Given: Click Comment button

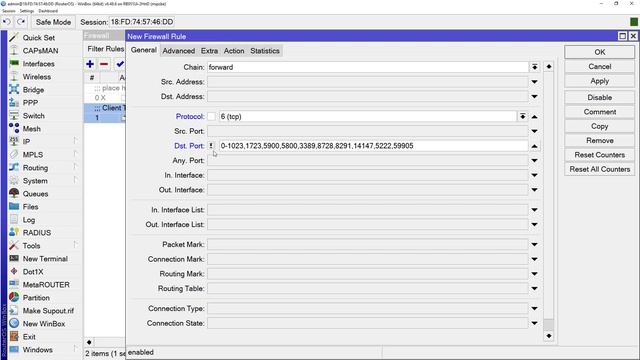Looking at the screenshot, I should point(600,112).
